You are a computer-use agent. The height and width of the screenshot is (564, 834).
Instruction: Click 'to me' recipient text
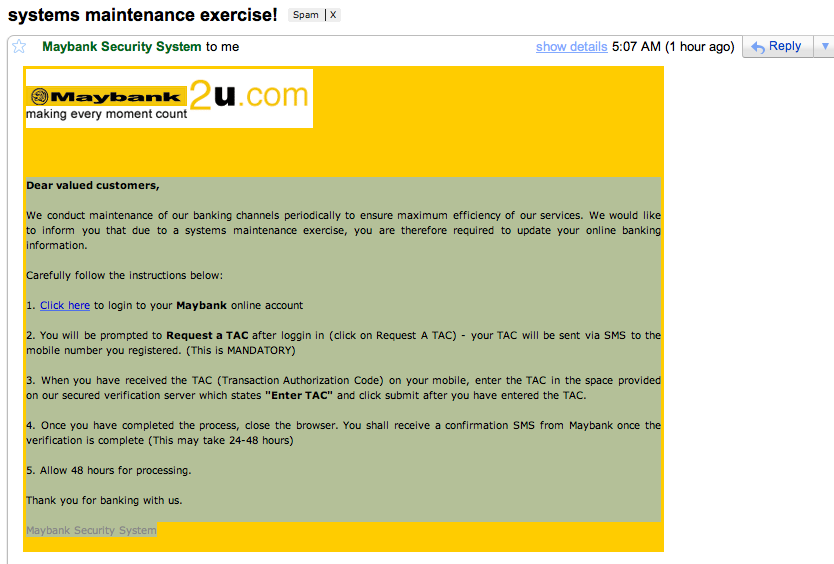pos(222,47)
